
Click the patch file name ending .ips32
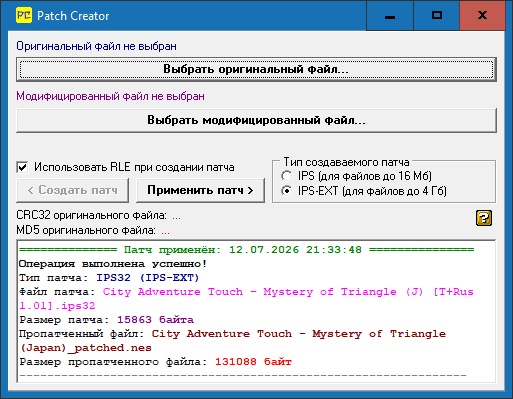click(x=246, y=299)
